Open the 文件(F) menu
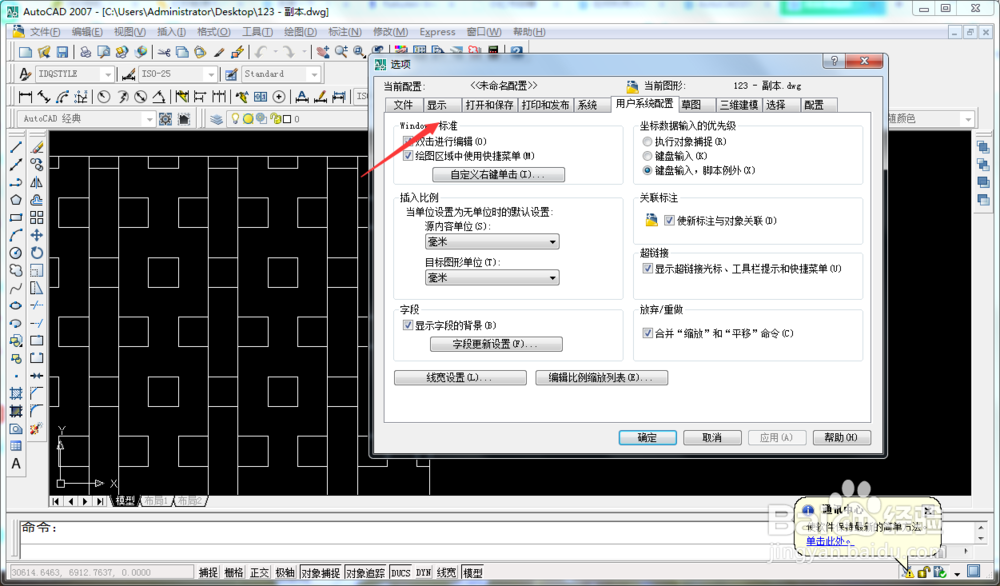This screenshot has width=1000, height=586. click(x=44, y=32)
